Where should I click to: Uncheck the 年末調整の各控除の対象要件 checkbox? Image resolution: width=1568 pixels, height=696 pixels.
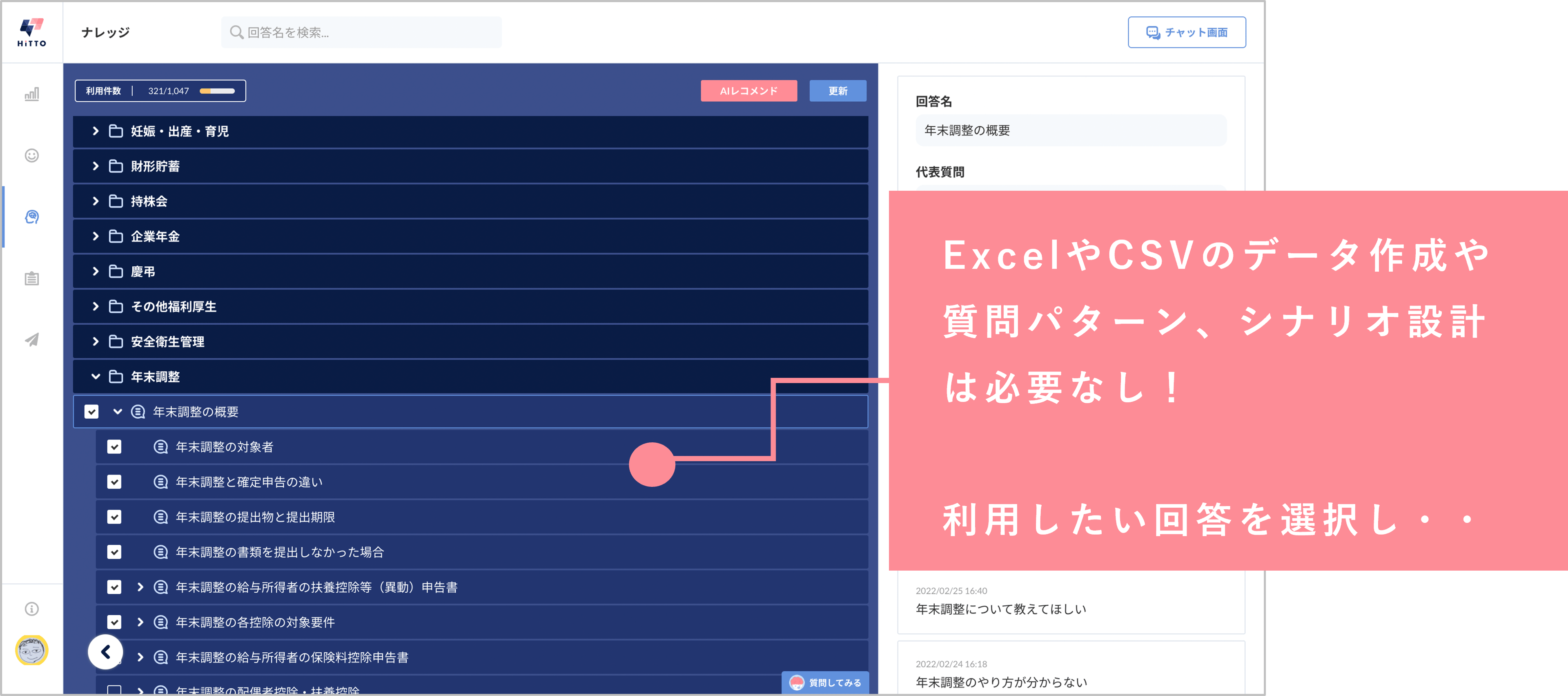coord(114,622)
